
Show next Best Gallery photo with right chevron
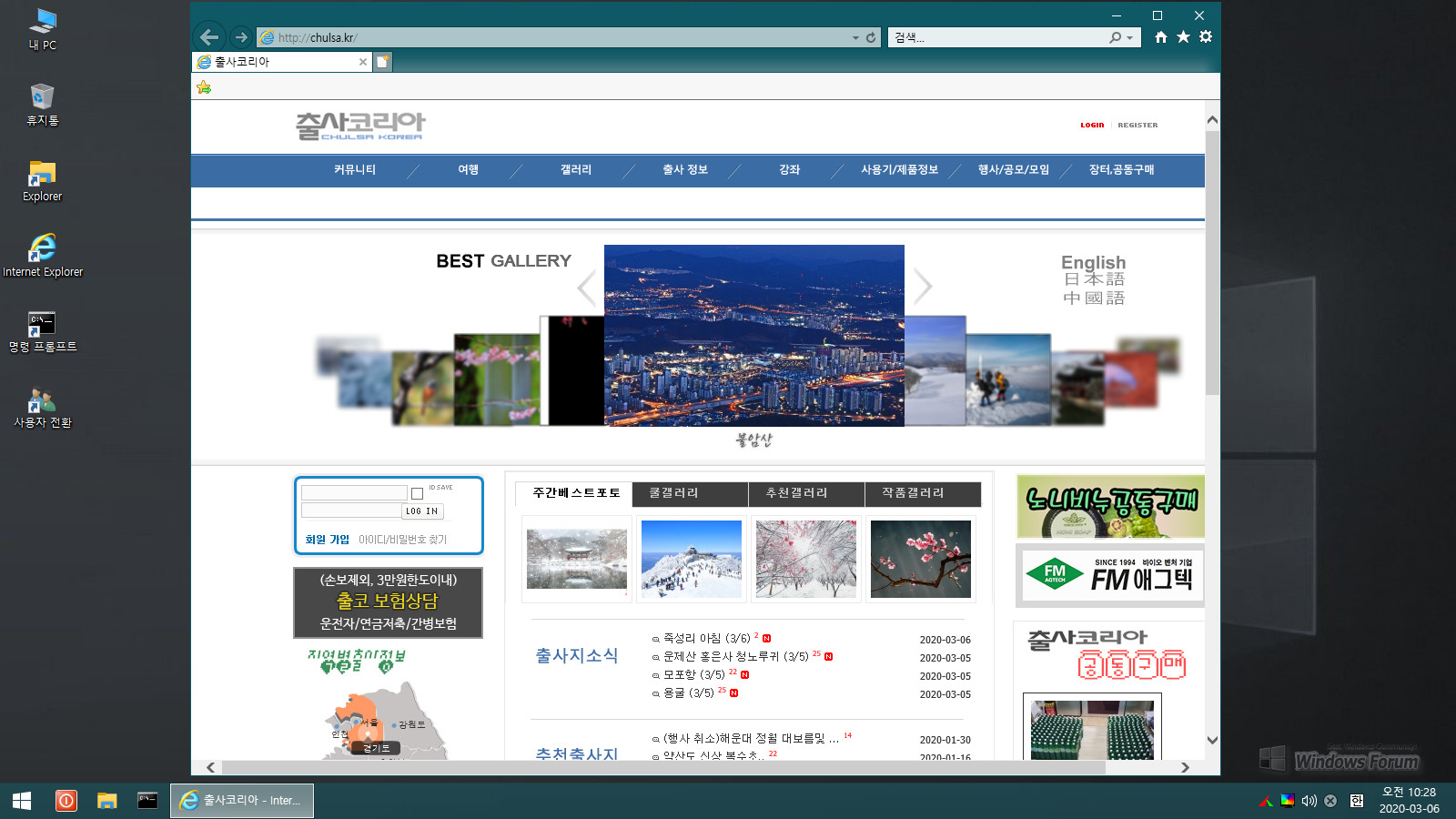[923, 286]
